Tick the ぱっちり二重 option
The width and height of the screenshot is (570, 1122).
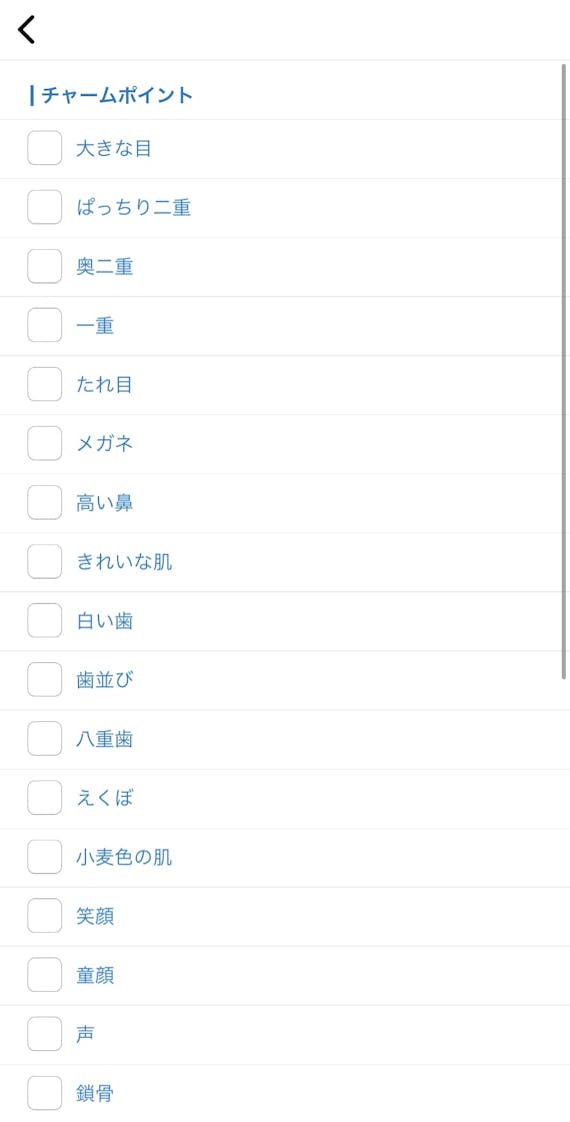(44, 207)
